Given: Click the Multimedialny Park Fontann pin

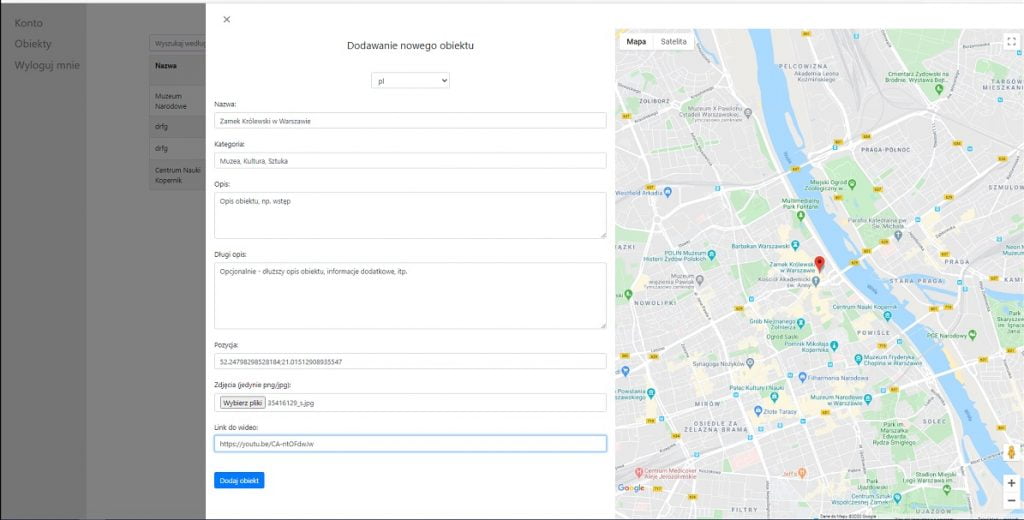Looking at the screenshot, I should point(801,215).
